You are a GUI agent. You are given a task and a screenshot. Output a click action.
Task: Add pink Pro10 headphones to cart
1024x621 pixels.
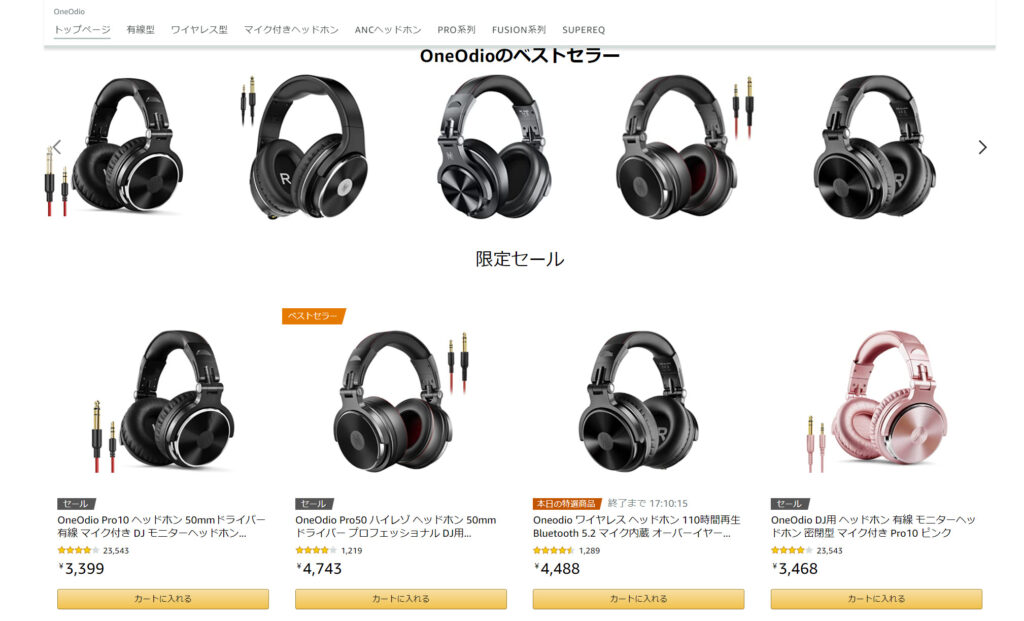(x=876, y=599)
